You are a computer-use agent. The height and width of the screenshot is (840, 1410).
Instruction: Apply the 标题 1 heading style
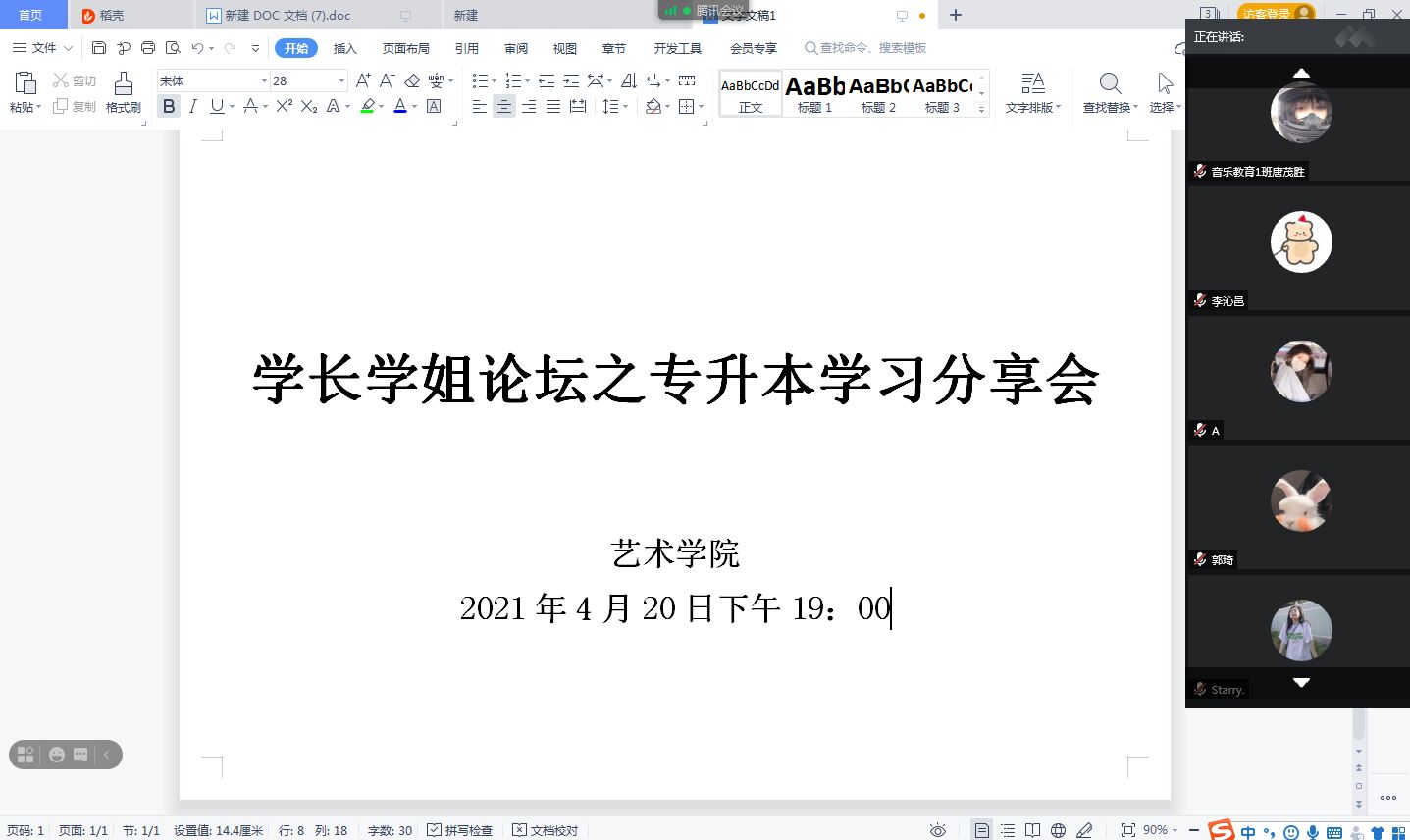click(813, 93)
